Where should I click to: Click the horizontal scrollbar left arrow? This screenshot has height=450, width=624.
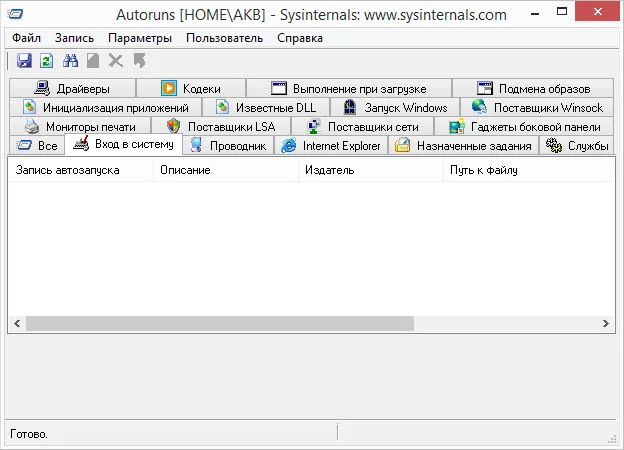pyautogui.click(x=17, y=323)
